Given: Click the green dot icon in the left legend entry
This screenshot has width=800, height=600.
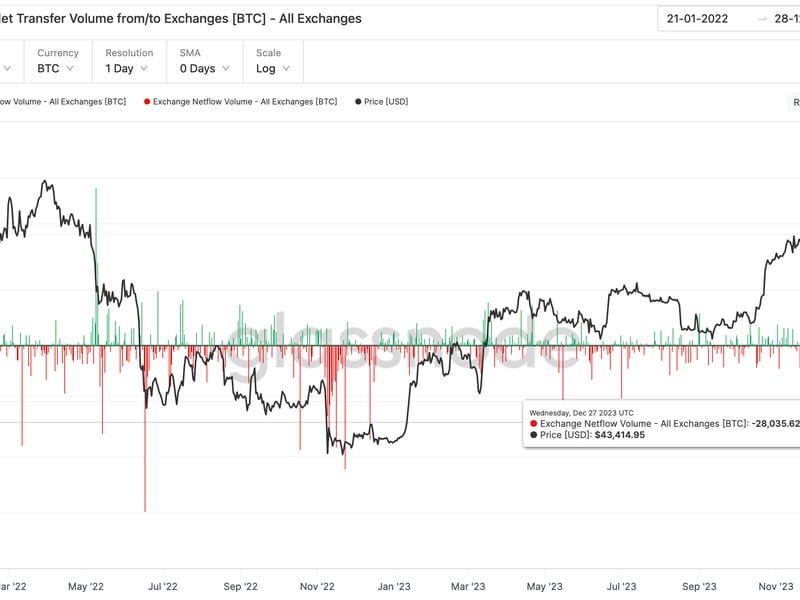Looking at the screenshot, I should click(x=3, y=100).
